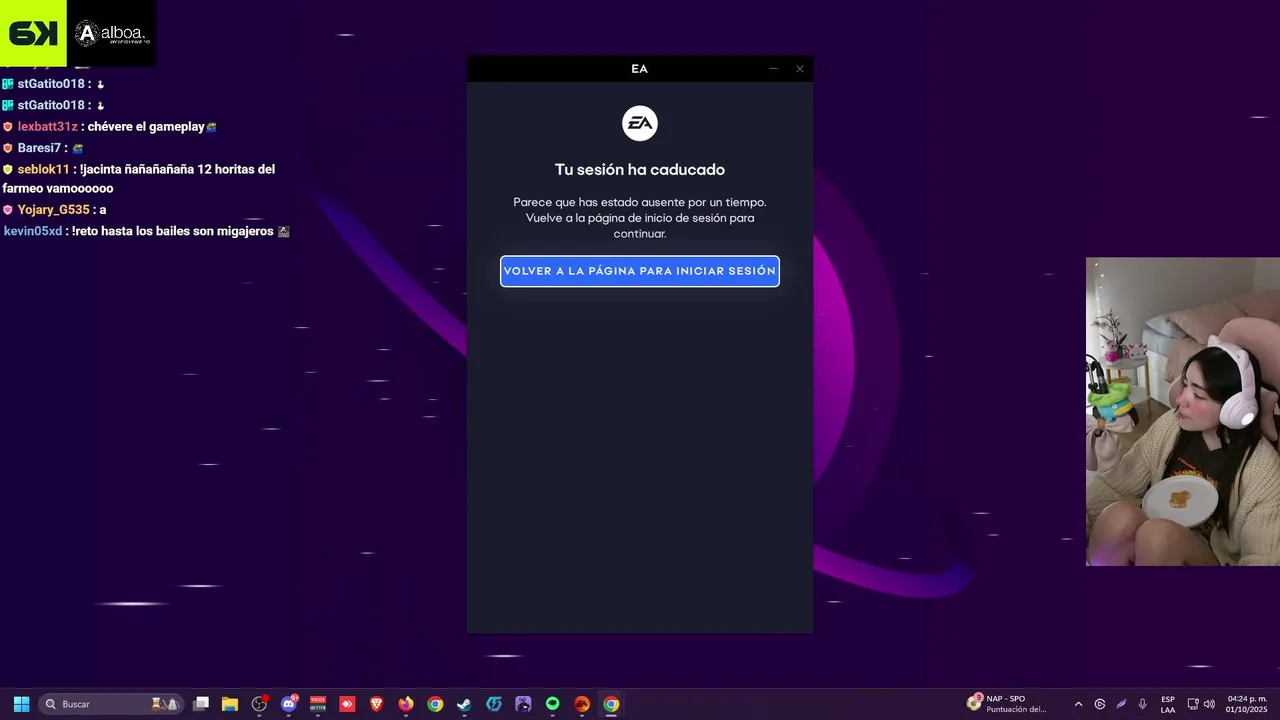Click the Buscar taskbar search box
This screenshot has height=720, width=1280.
pos(111,704)
